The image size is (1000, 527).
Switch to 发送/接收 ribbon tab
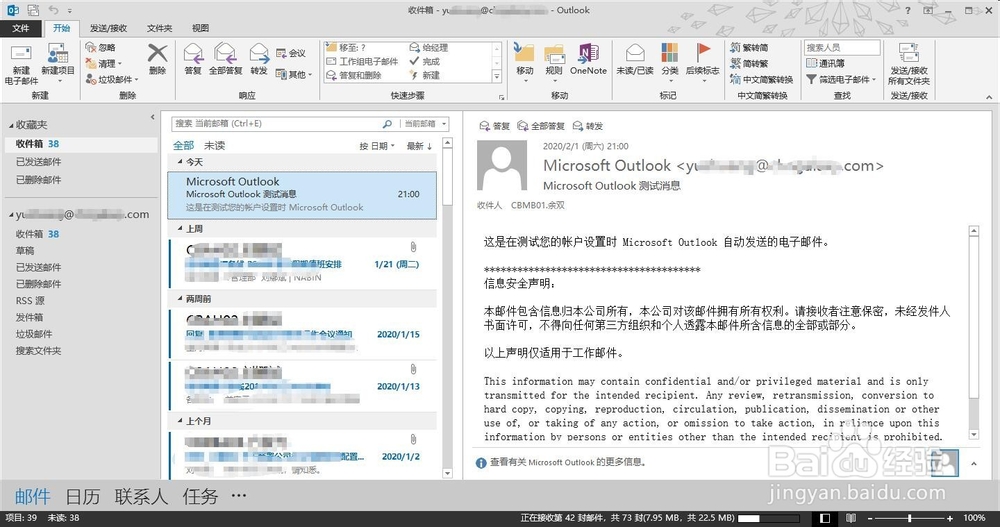tap(108, 28)
